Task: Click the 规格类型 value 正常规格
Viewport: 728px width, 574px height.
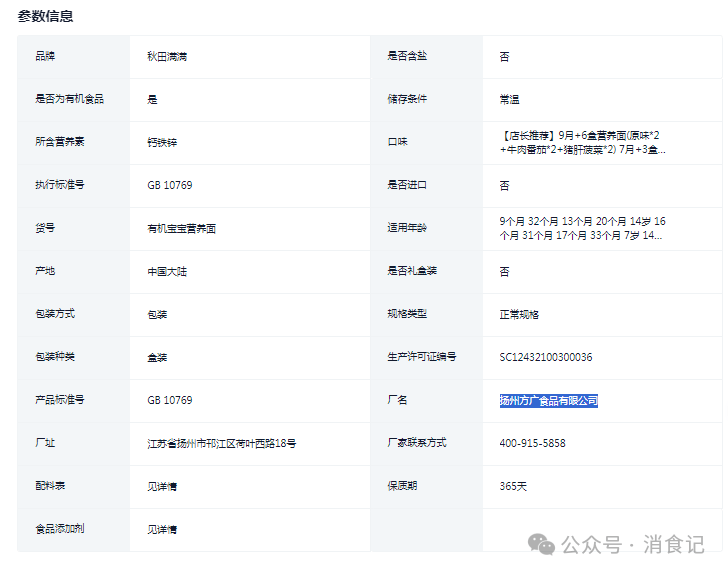Action: (519, 315)
